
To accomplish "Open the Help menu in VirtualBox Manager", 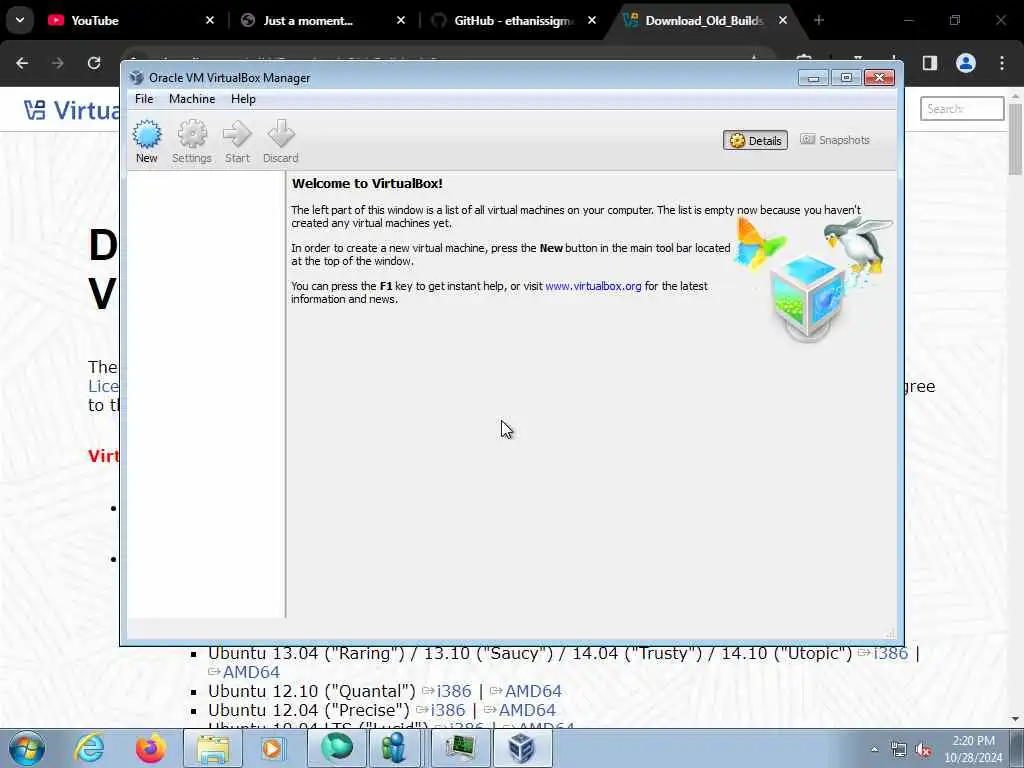I will [x=243, y=99].
